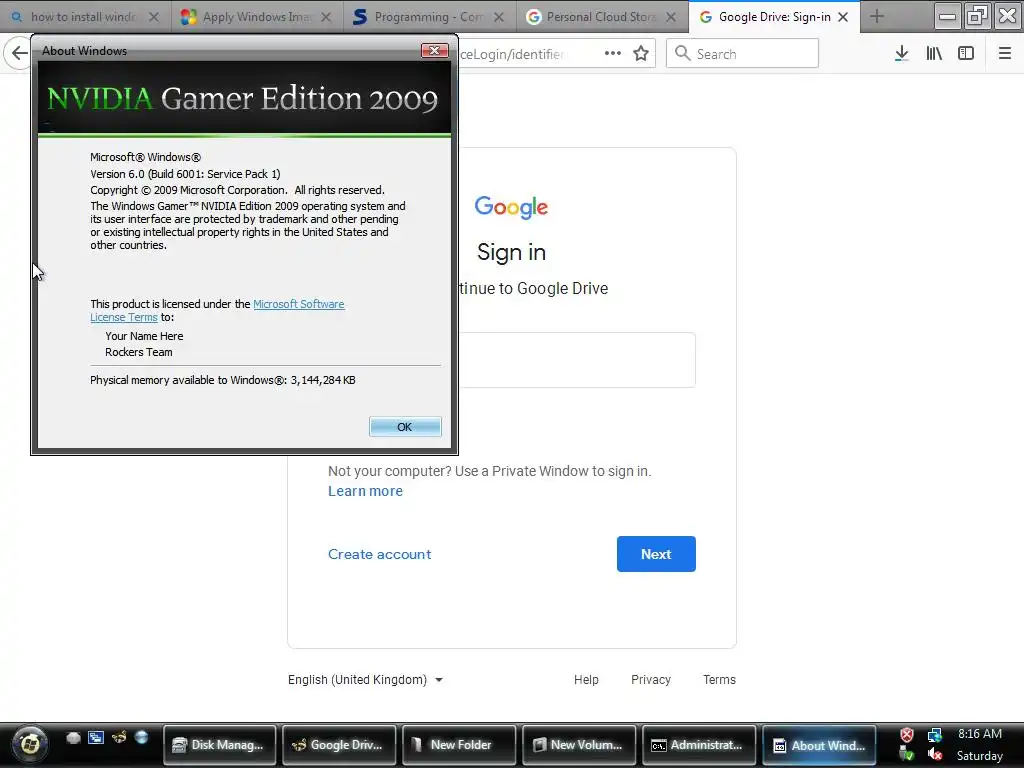Click the 8:16 AM taskbar clock
Image resolution: width=1024 pixels, height=768 pixels.
pos(980,734)
